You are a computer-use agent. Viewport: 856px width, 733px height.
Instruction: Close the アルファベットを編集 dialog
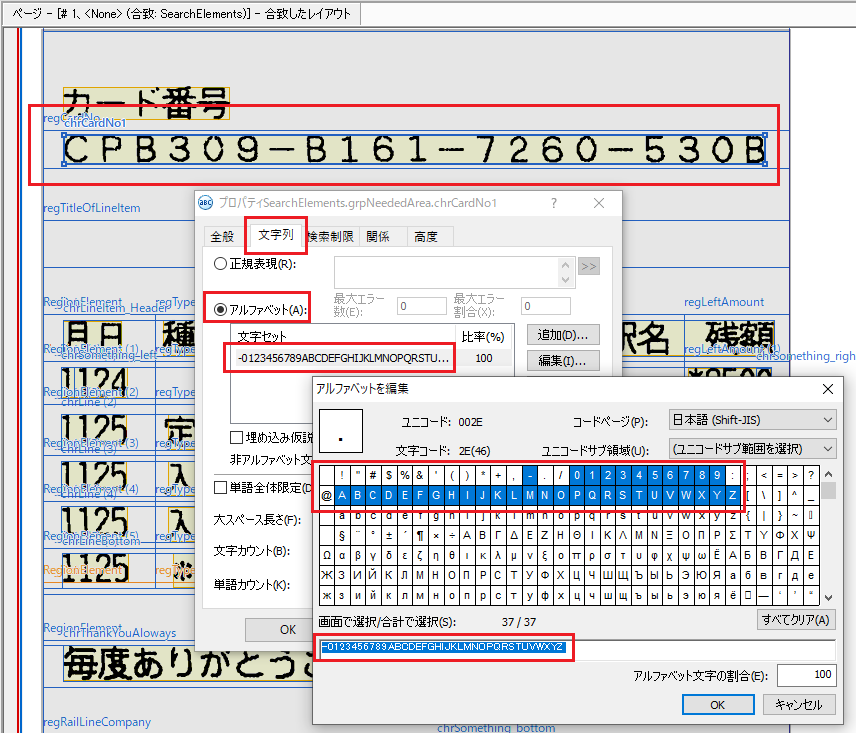pyautogui.click(x=828, y=389)
